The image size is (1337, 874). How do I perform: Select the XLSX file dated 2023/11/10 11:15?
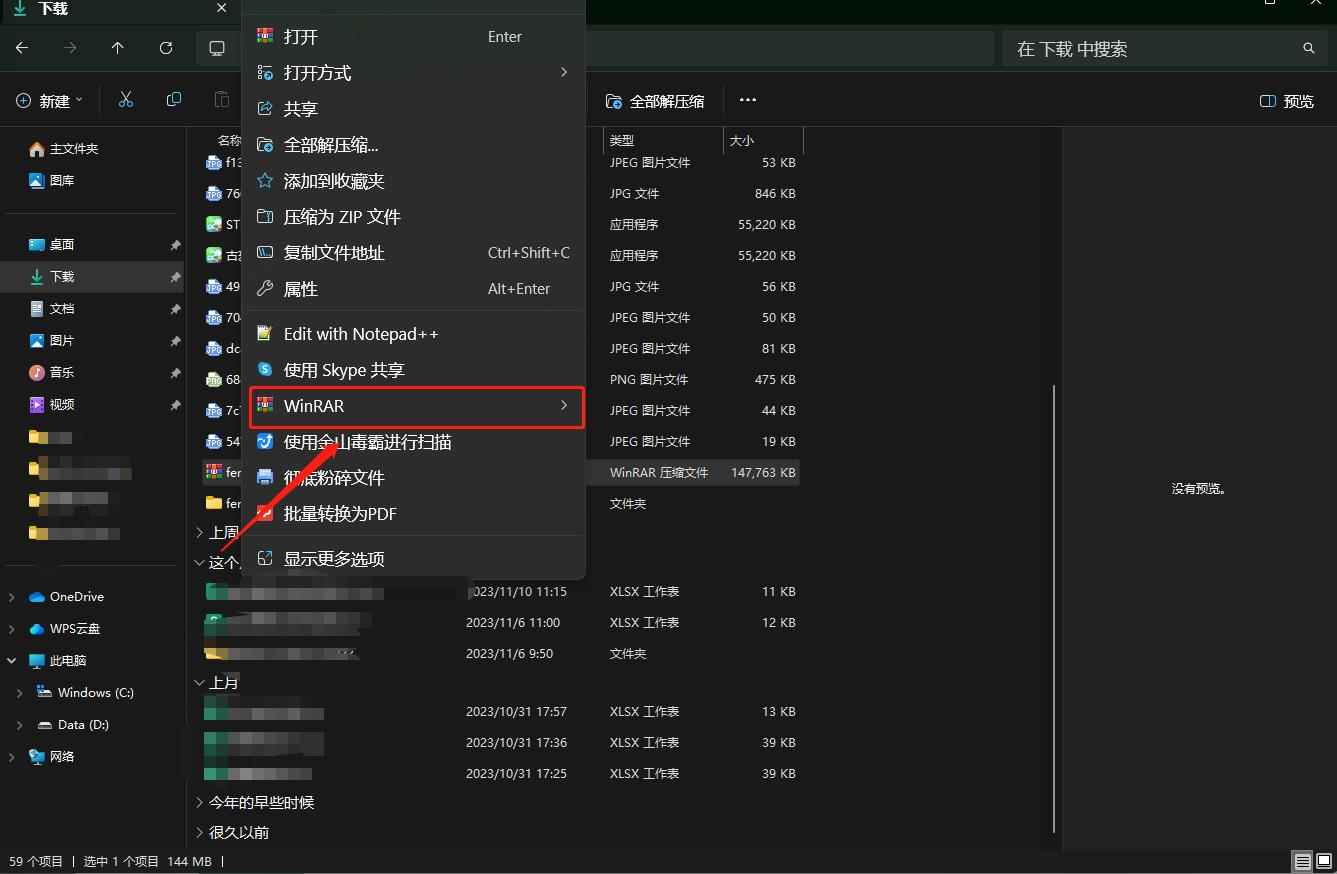(x=501, y=592)
